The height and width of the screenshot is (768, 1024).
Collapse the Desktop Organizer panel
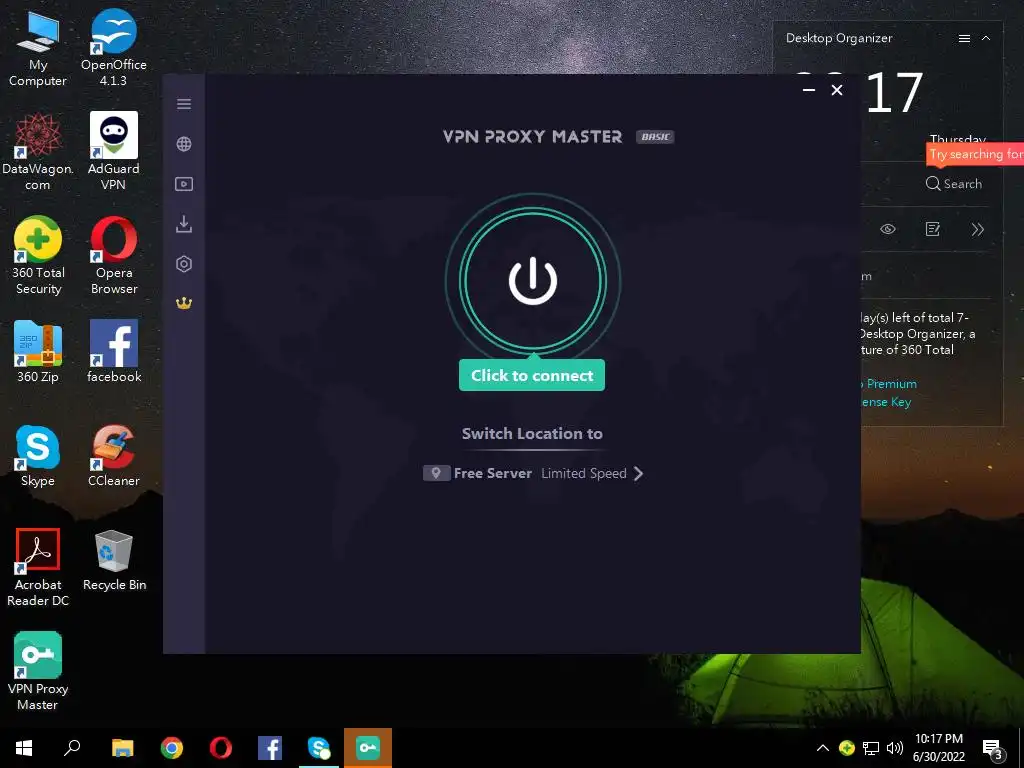click(986, 39)
